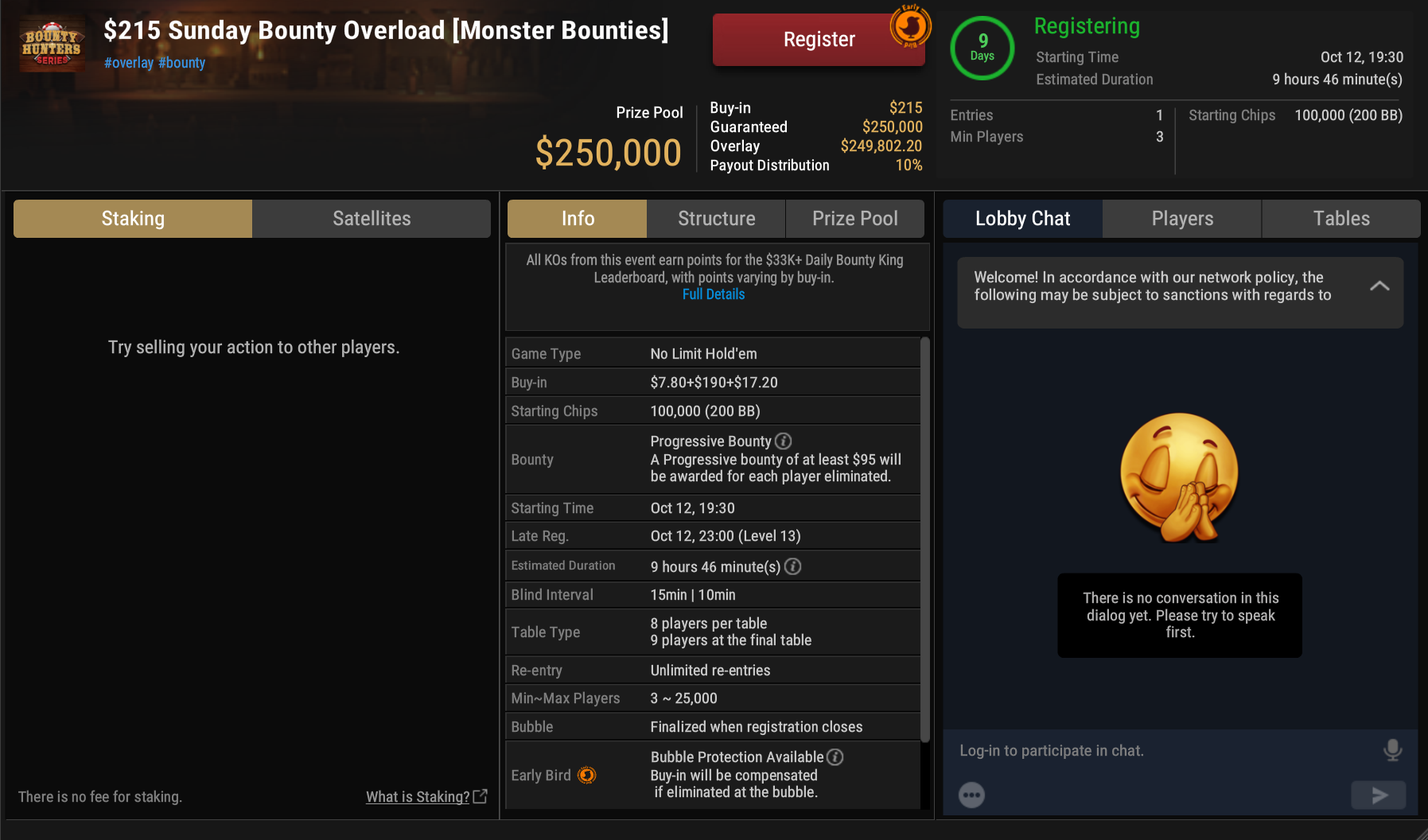1428x840 pixels.
Task: Click the Payout Distribution value 10%
Action: [909, 165]
